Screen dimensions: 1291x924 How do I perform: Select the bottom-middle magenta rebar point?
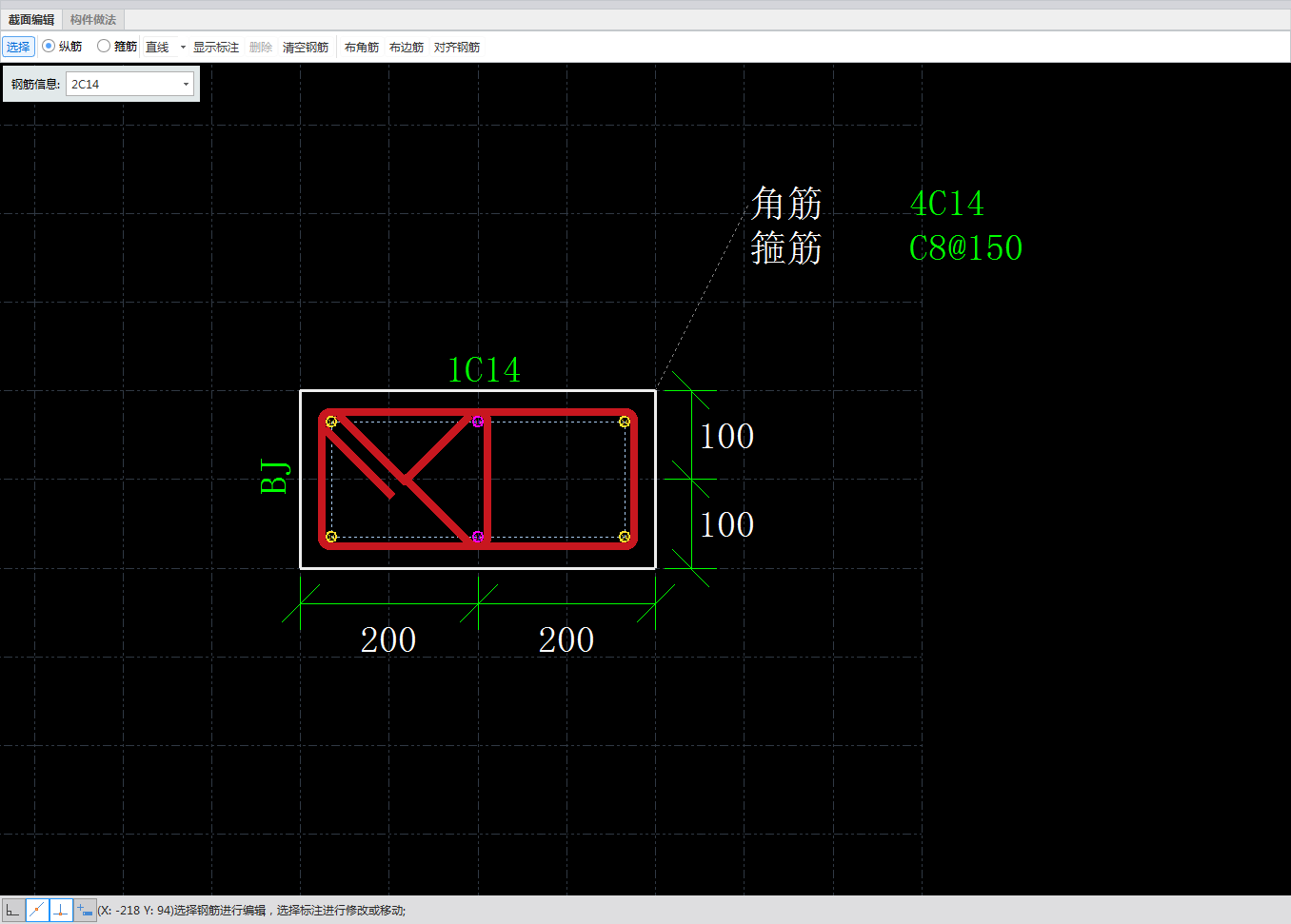pyautogui.click(x=478, y=537)
